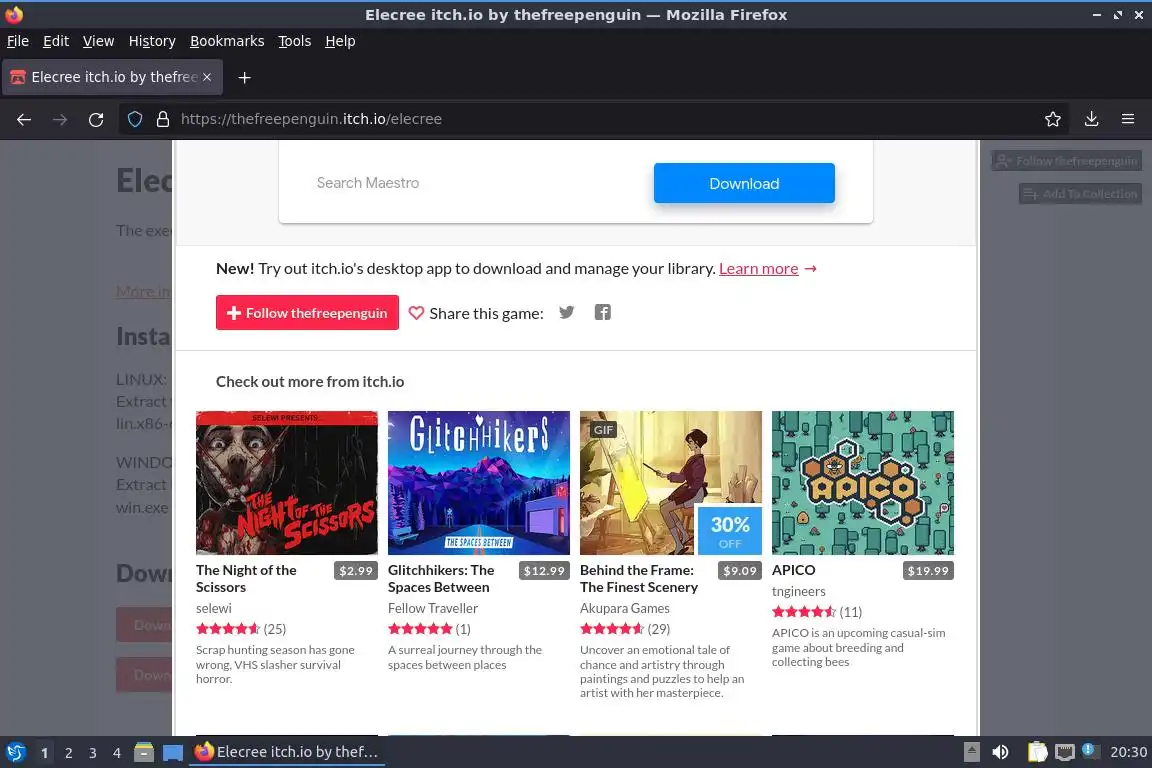Click the Firefox taskbar window entry
The width and height of the screenshot is (1152, 768).
[287, 752]
